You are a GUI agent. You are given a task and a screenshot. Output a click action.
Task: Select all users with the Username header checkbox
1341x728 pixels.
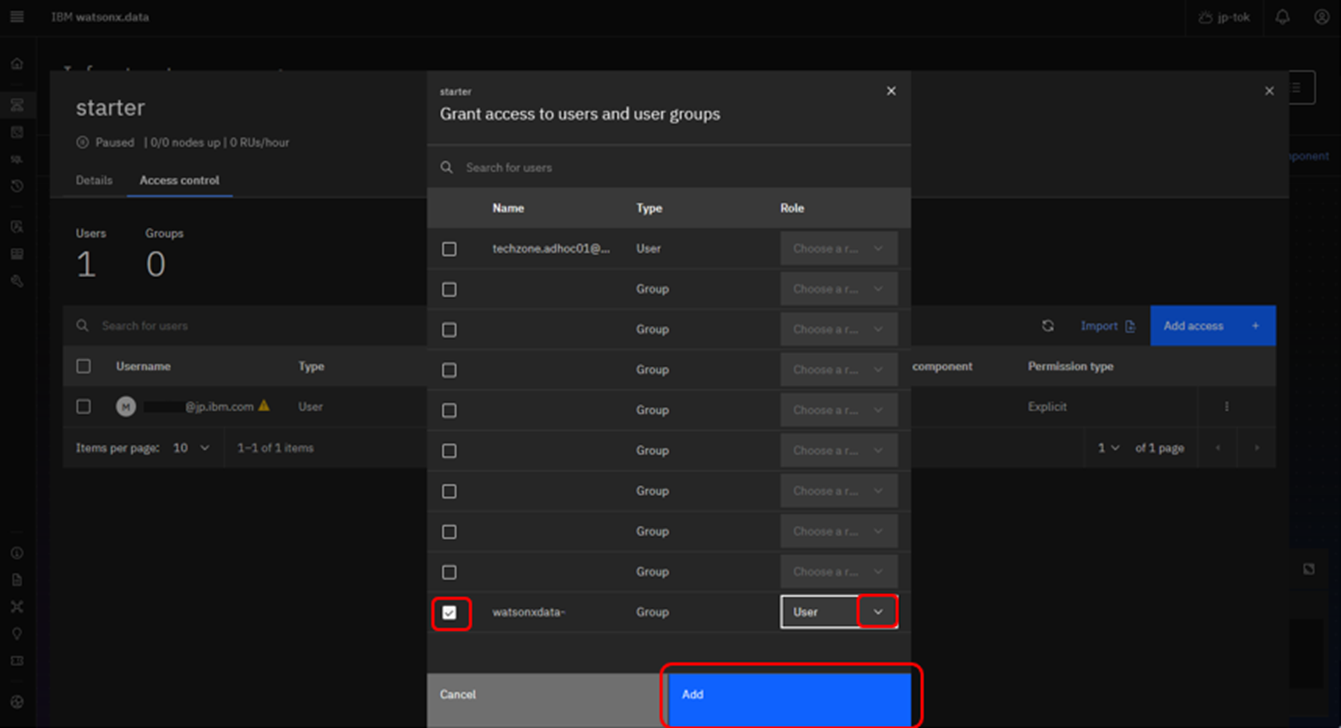pyautogui.click(x=84, y=367)
